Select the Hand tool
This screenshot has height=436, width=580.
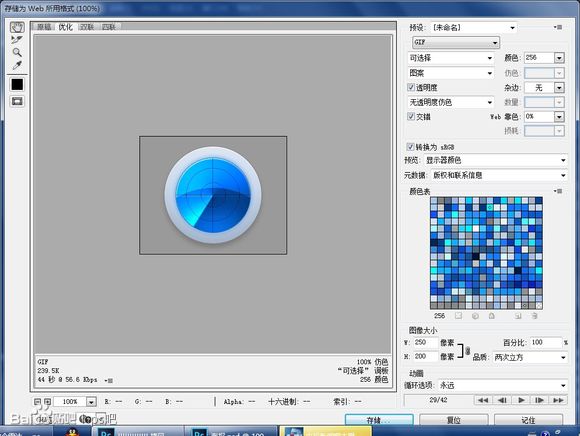(17, 27)
